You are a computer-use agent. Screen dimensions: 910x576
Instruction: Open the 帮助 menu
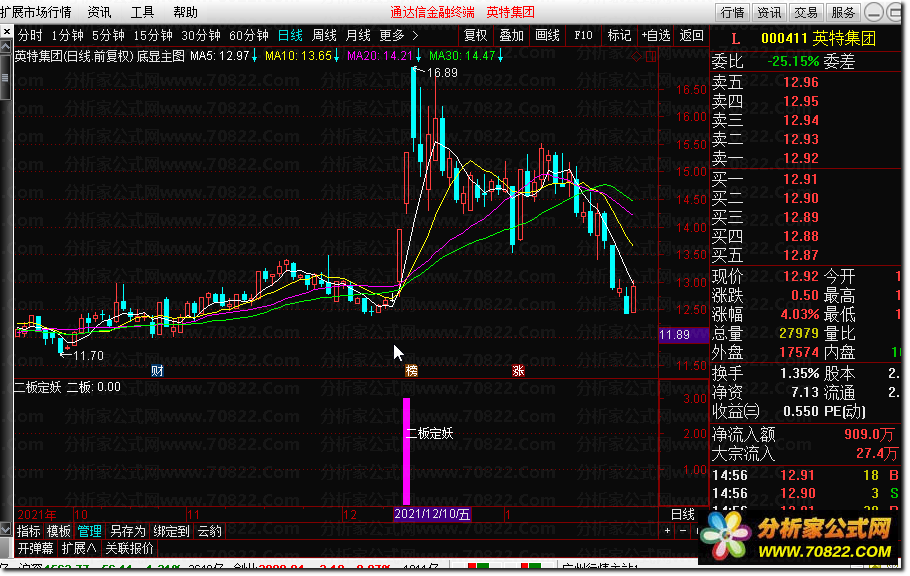point(185,12)
